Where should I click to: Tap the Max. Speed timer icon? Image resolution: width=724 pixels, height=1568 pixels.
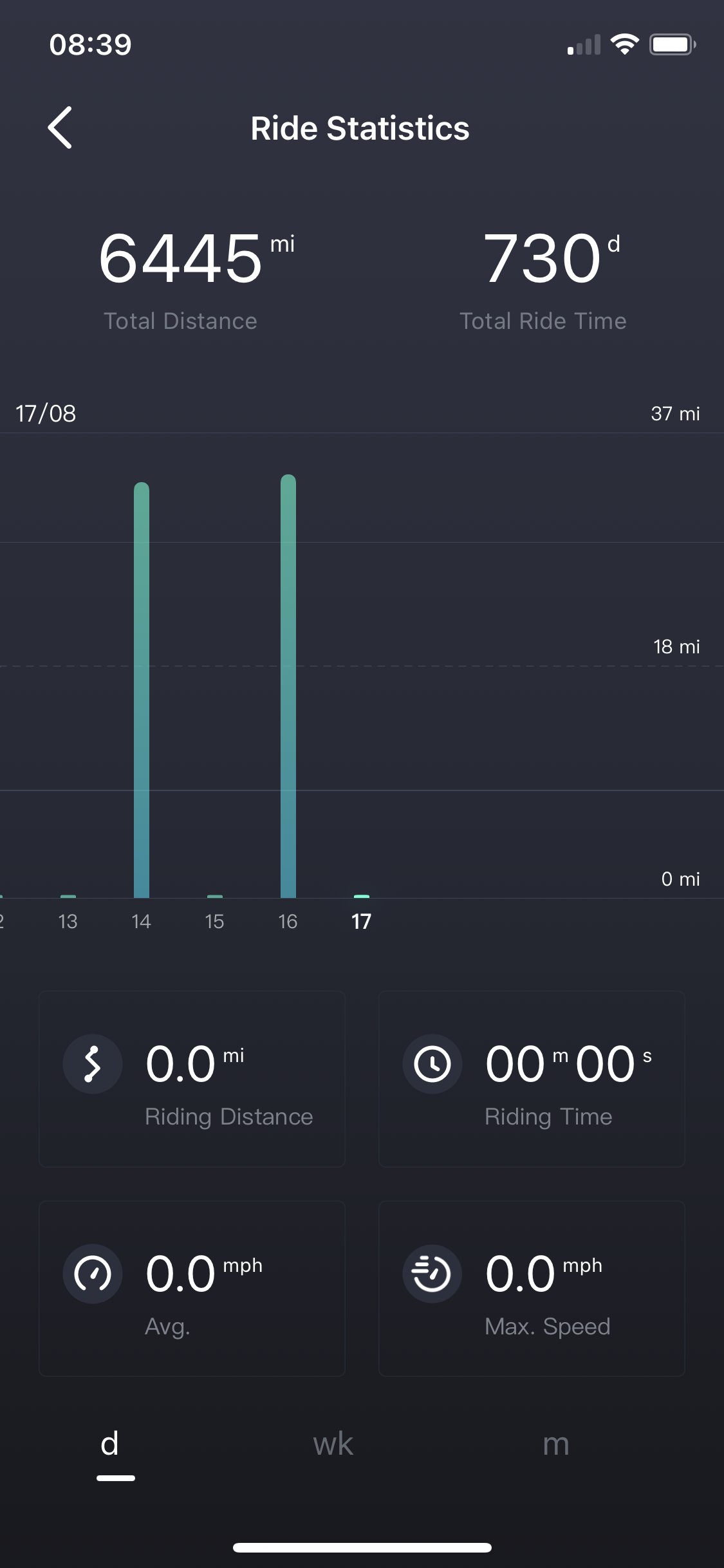(432, 1274)
